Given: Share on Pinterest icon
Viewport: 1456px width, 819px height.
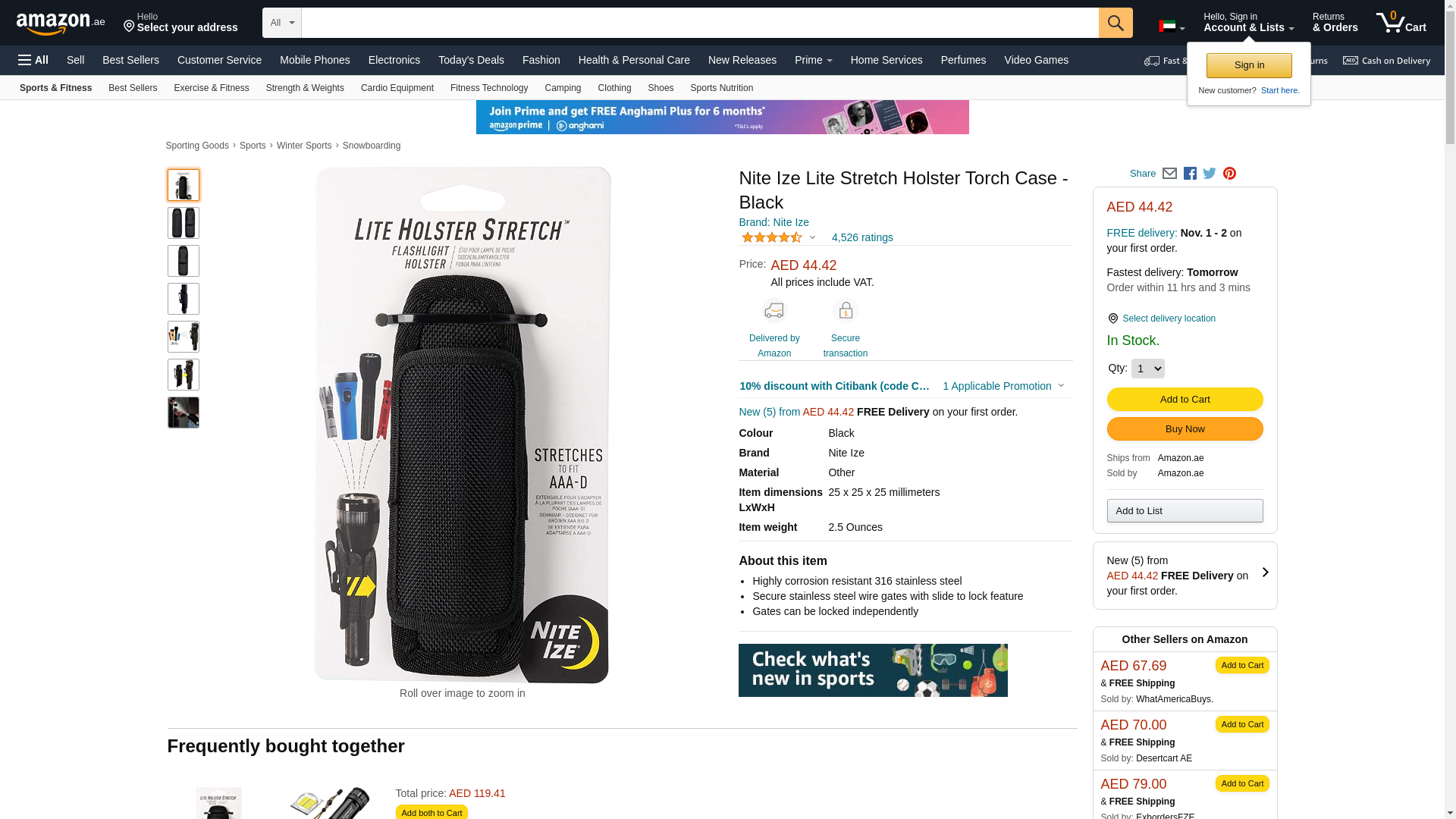Looking at the screenshot, I should 1229,174.
